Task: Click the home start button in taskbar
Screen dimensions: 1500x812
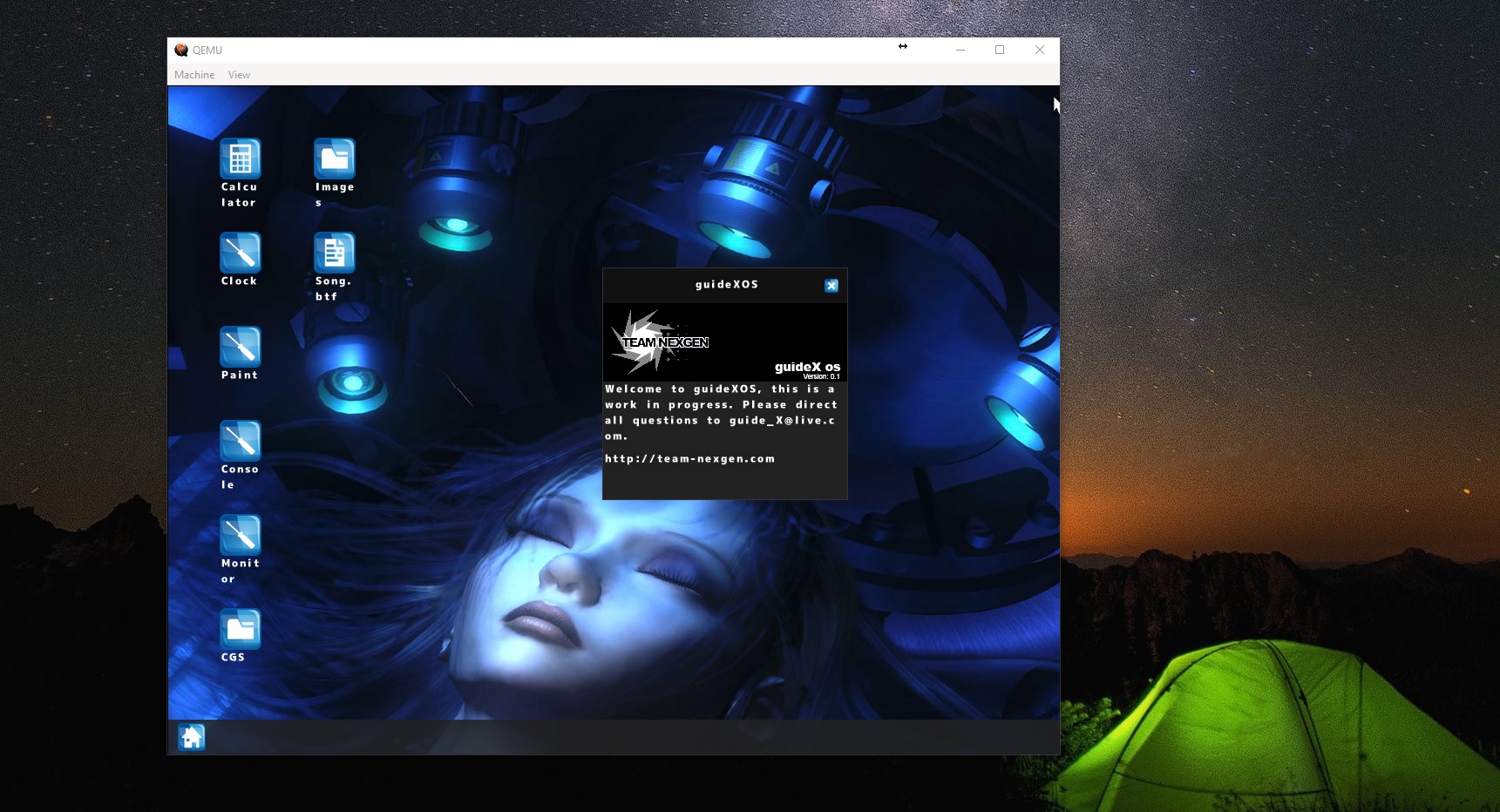Action: [x=192, y=737]
